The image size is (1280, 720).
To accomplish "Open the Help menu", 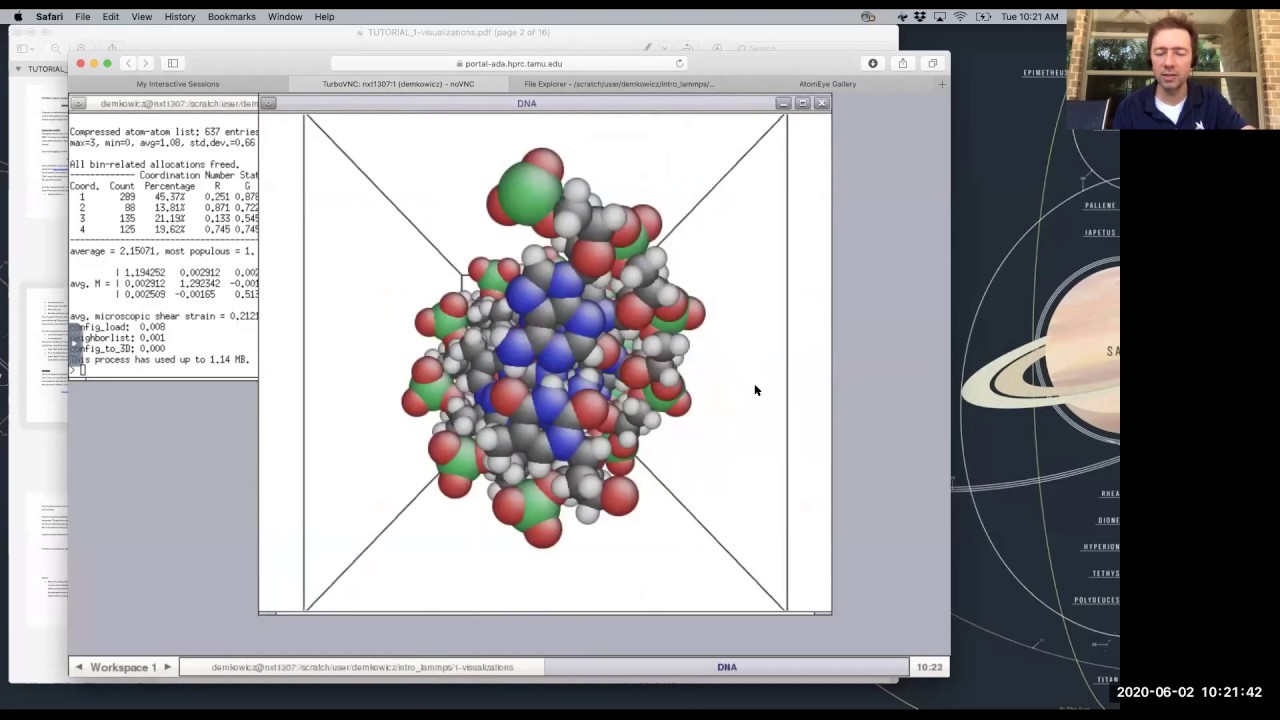I will coord(324,16).
